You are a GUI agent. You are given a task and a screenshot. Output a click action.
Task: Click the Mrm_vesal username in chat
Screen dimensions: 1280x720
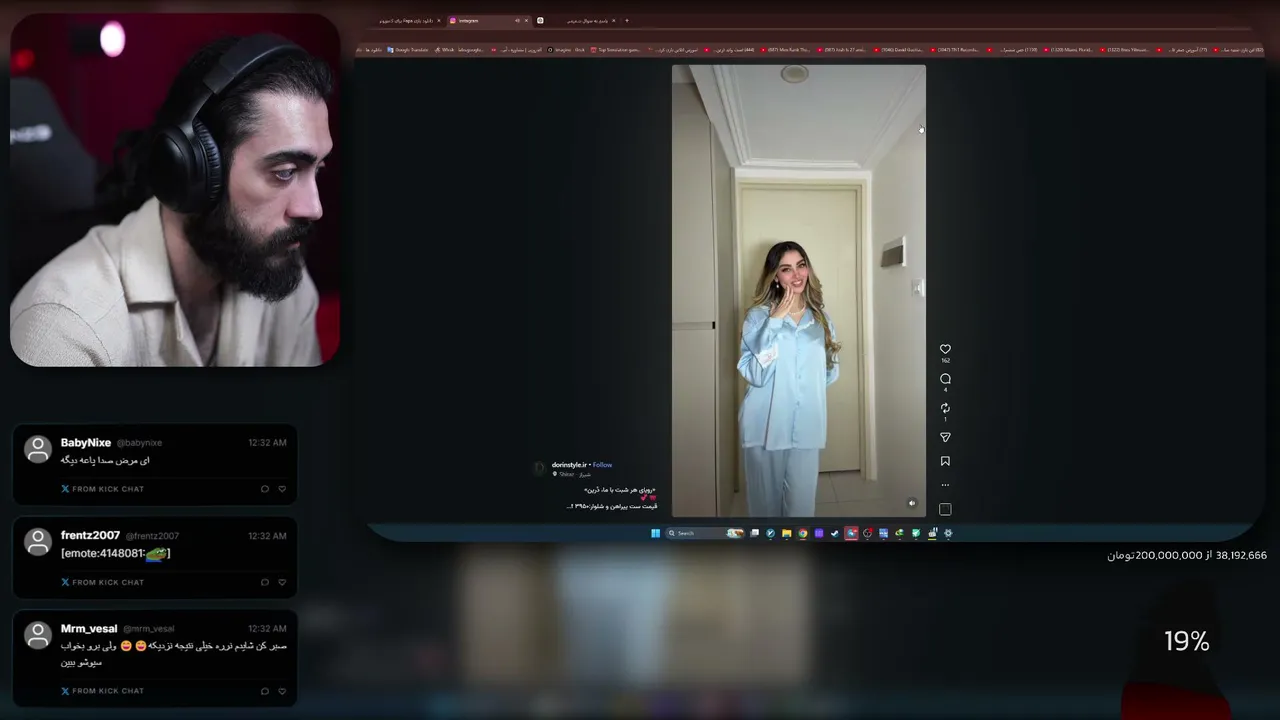[x=89, y=629]
